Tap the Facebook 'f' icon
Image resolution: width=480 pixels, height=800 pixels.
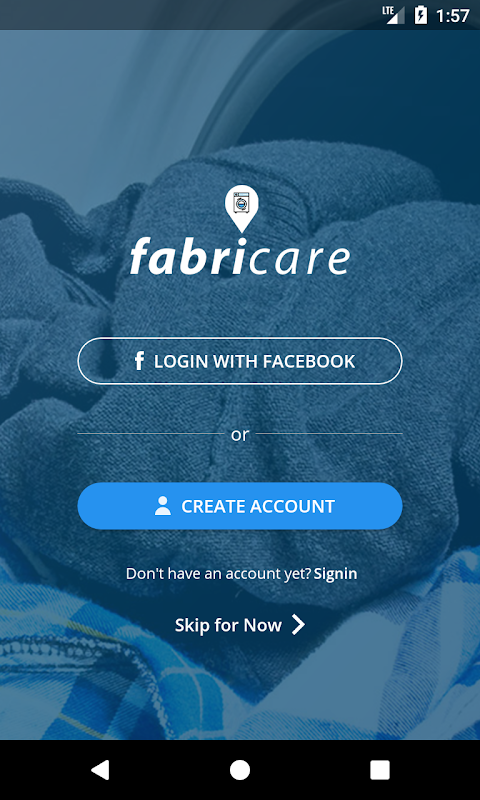139,361
